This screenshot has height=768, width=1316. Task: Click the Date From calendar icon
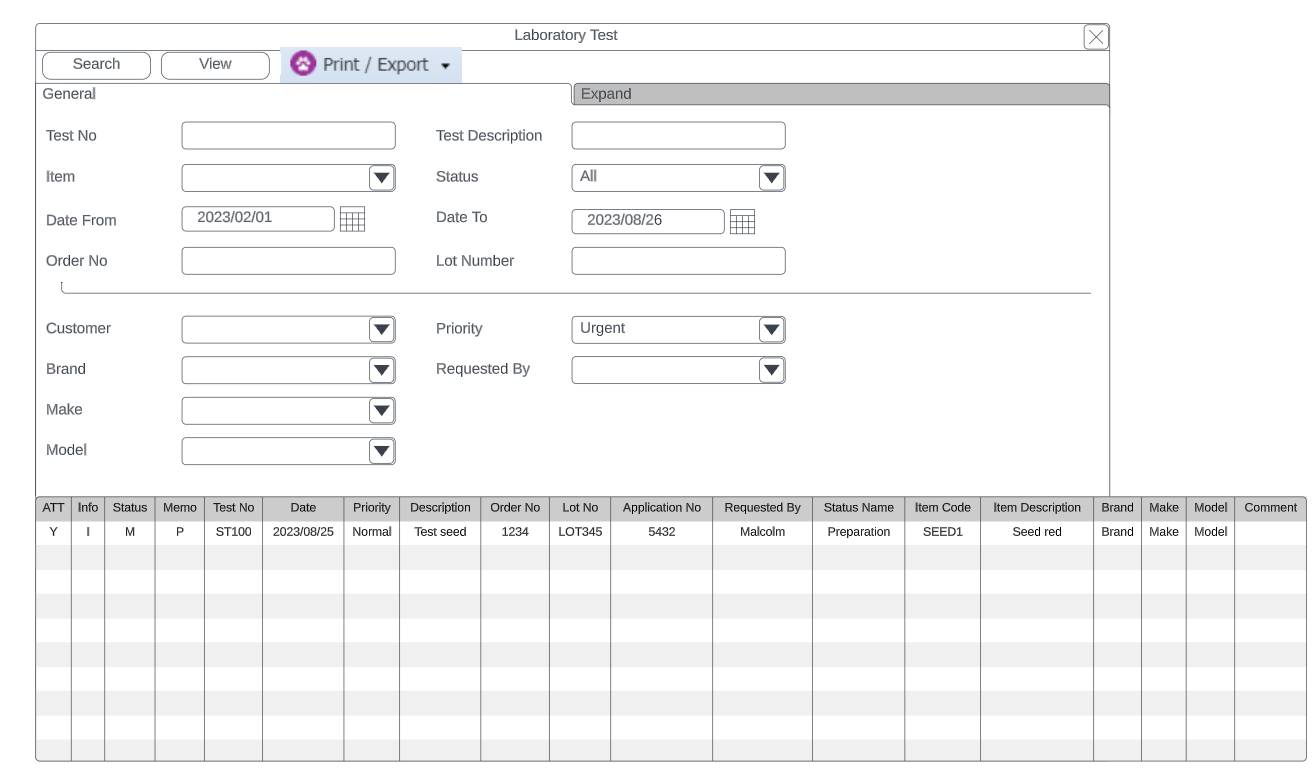[352, 219]
